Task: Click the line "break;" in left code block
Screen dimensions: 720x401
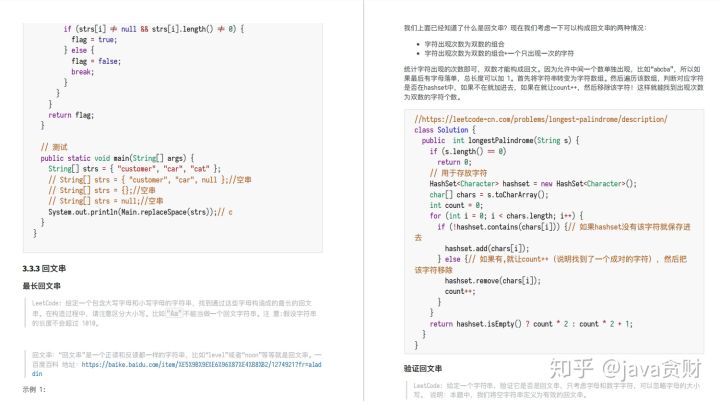Action: tap(83, 72)
